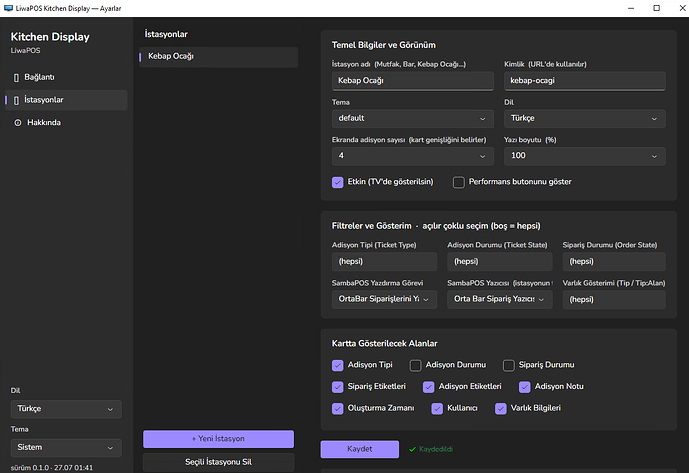This screenshot has width=689, height=473.
Task: Click İstasyon adı input field
Action: pyautogui.click(x=413, y=81)
